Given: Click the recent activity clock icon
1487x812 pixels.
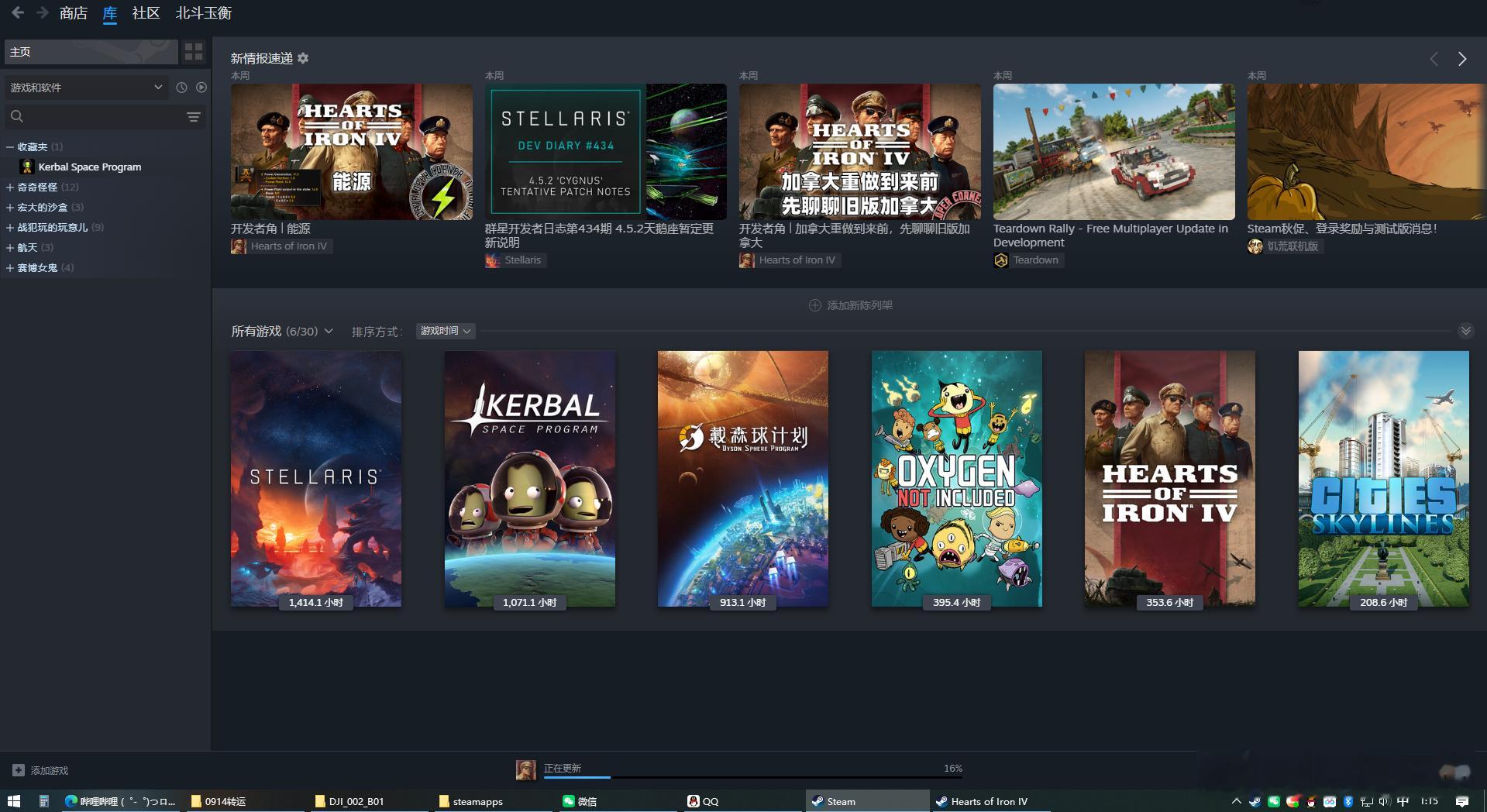Looking at the screenshot, I should tap(181, 88).
